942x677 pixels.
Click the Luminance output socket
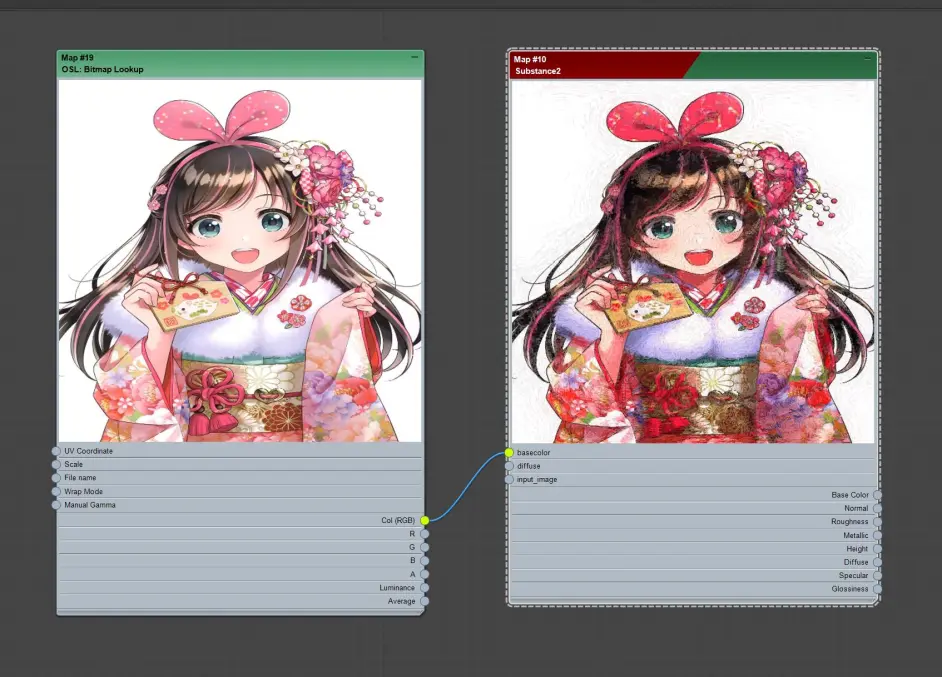click(425, 587)
